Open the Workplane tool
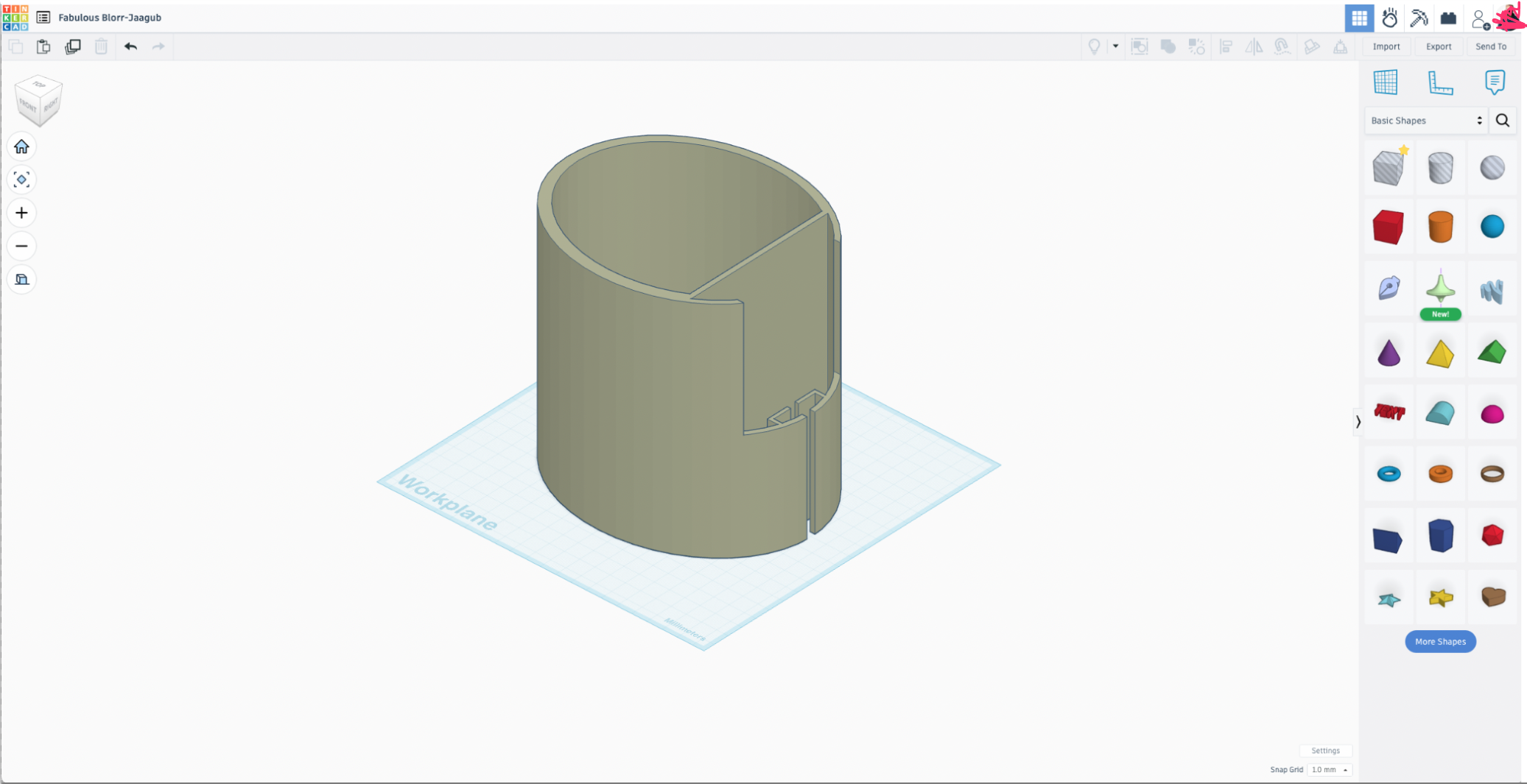Viewport: 1527px width, 784px height. tap(1385, 82)
